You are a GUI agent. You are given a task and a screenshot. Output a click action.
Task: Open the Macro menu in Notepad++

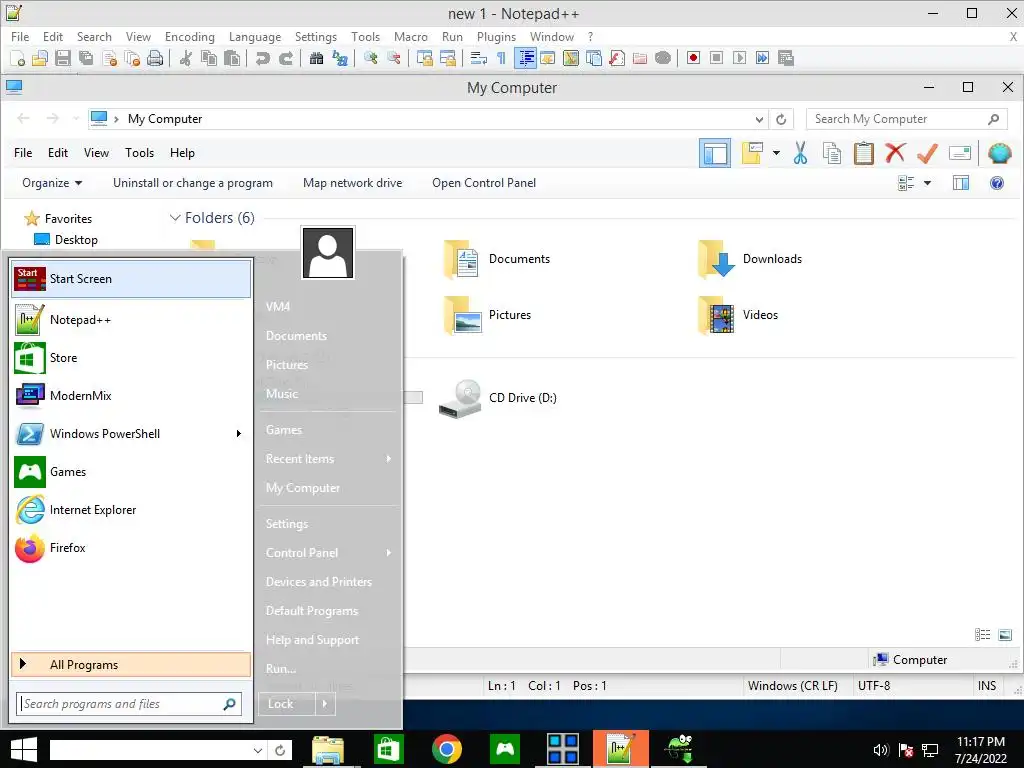tap(411, 37)
